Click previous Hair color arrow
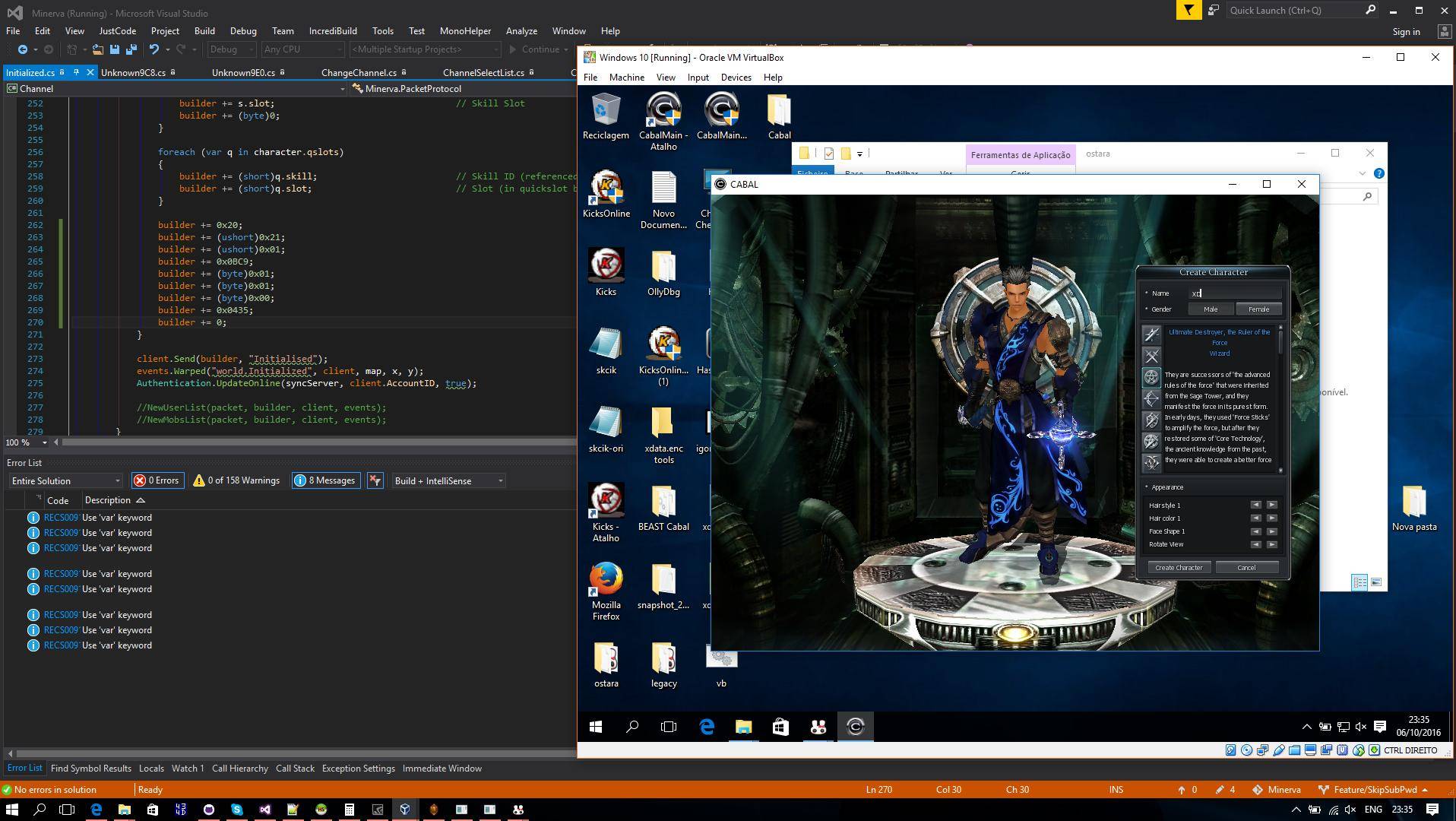Image resolution: width=1456 pixels, height=821 pixels. (x=1255, y=518)
